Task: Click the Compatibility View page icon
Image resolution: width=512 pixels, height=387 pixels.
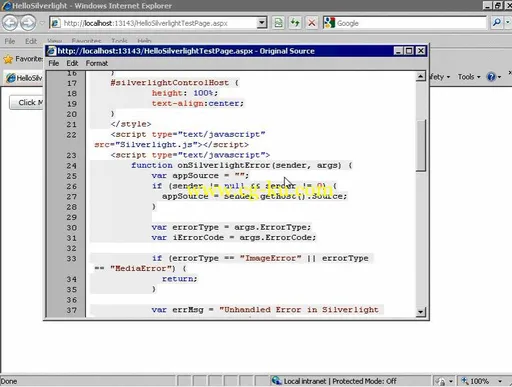Action: tap(278, 23)
